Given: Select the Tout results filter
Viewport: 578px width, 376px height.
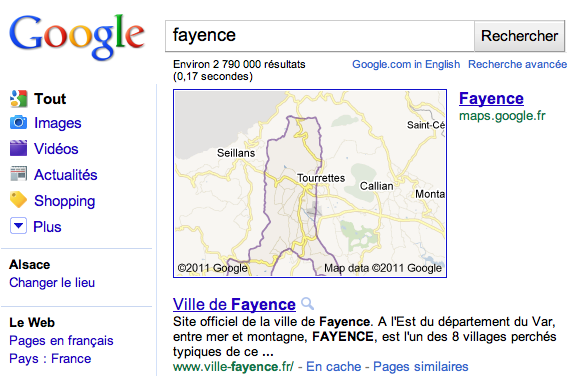Looking at the screenshot, I should [x=50, y=99].
